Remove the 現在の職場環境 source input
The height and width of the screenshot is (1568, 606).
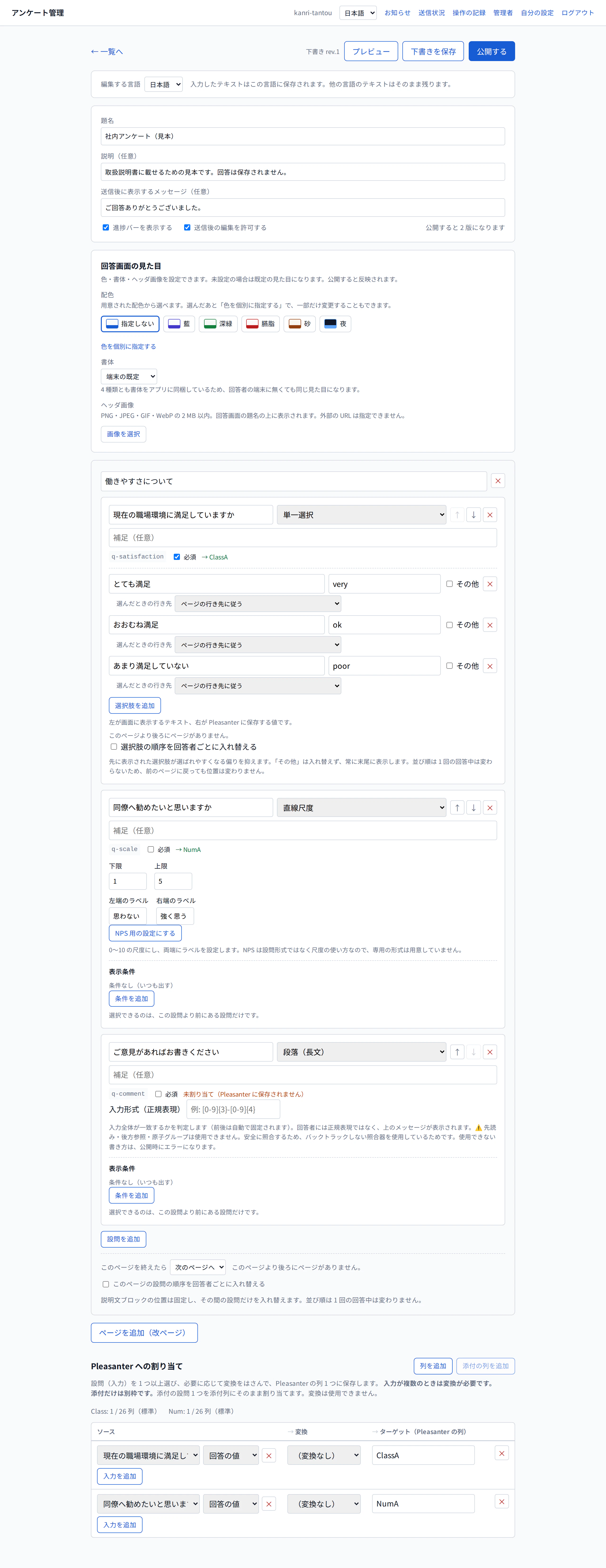[x=269, y=1455]
